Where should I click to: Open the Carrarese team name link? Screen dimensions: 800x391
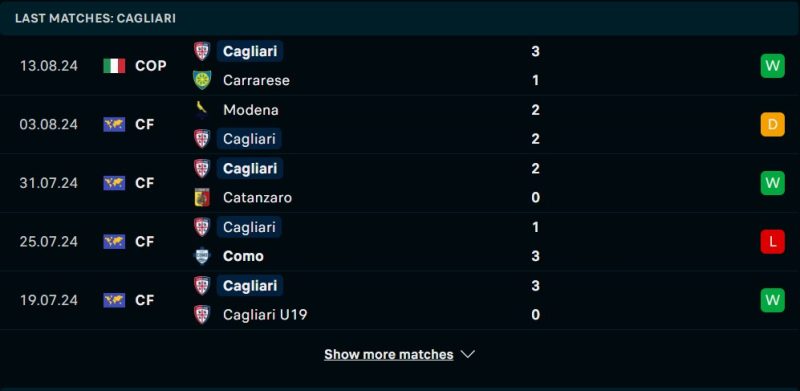coord(256,80)
